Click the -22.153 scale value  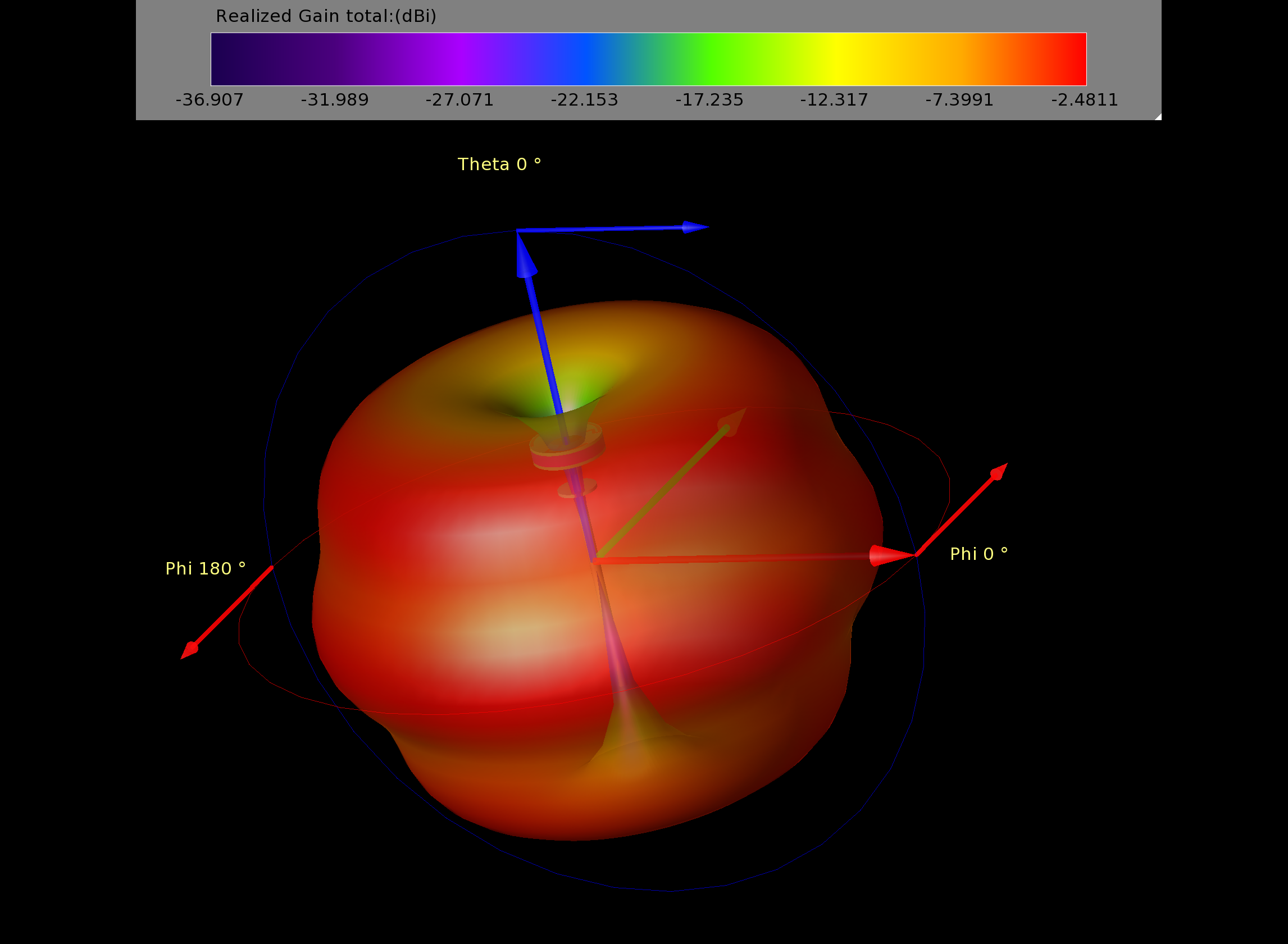(585, 100)
